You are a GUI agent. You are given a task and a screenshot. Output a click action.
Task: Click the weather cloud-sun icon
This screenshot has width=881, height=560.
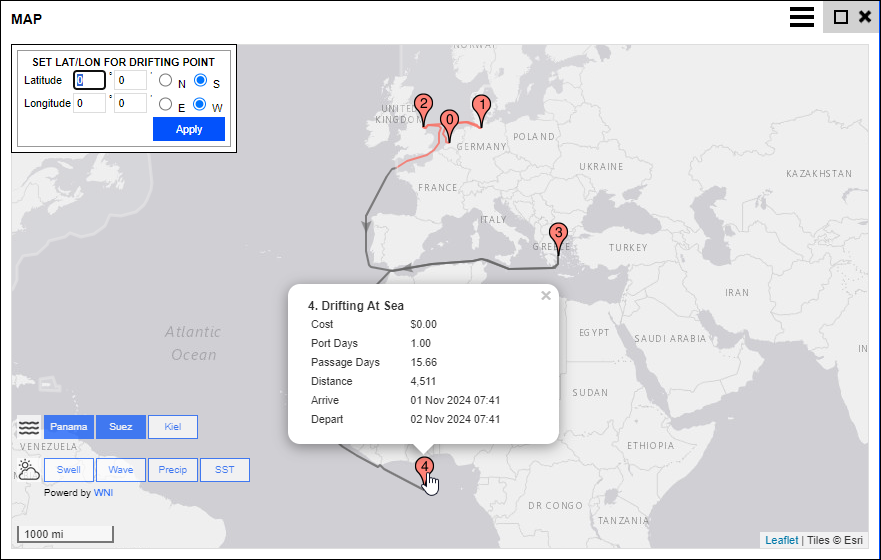click(28, 470)
